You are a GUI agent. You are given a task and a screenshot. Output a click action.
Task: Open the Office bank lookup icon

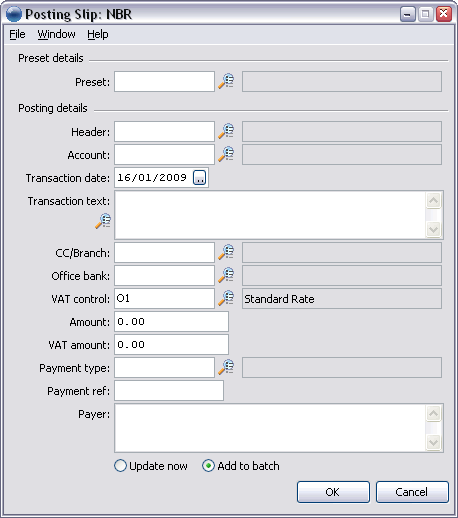tap(226, 275)
